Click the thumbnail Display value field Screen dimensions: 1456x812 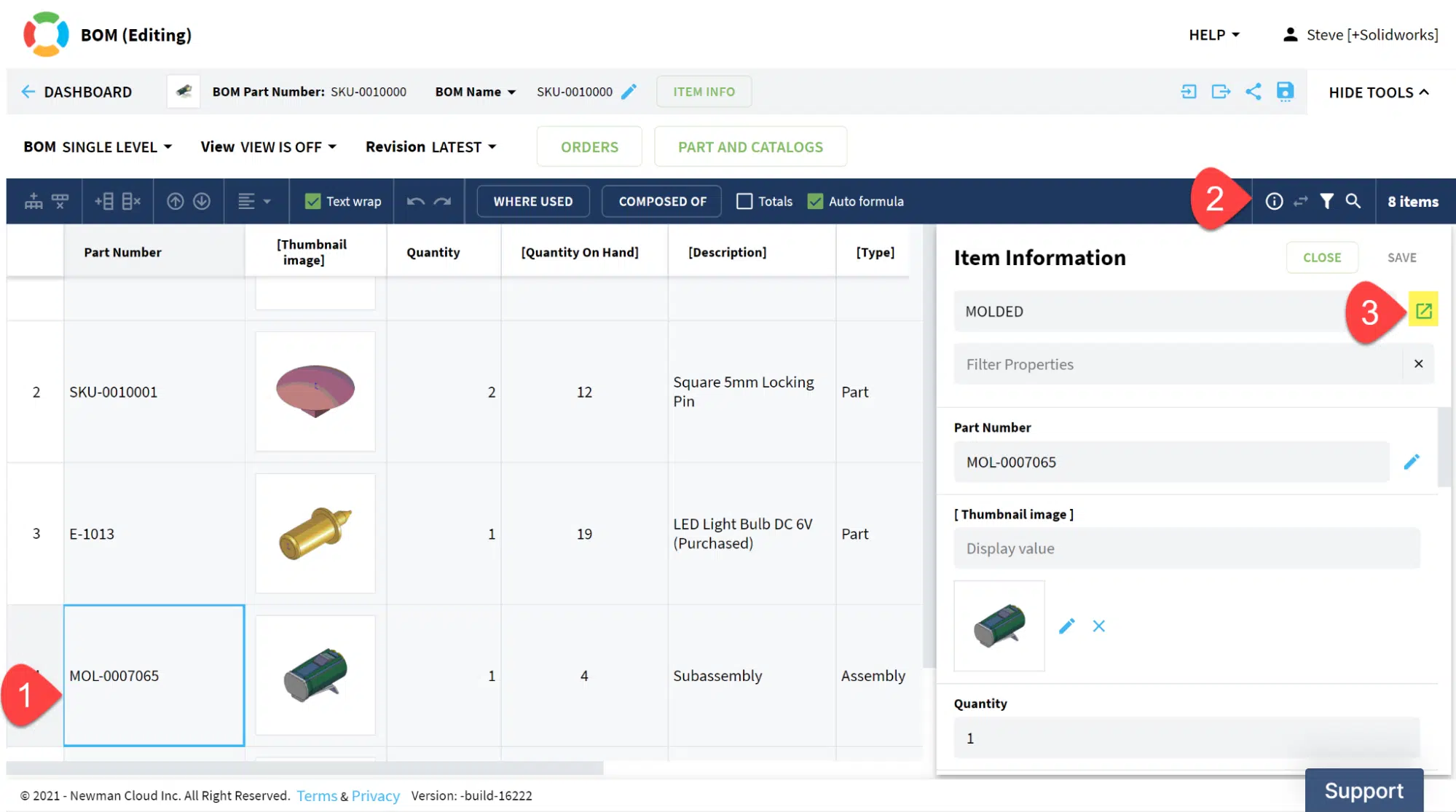[x=1187, y=548]
